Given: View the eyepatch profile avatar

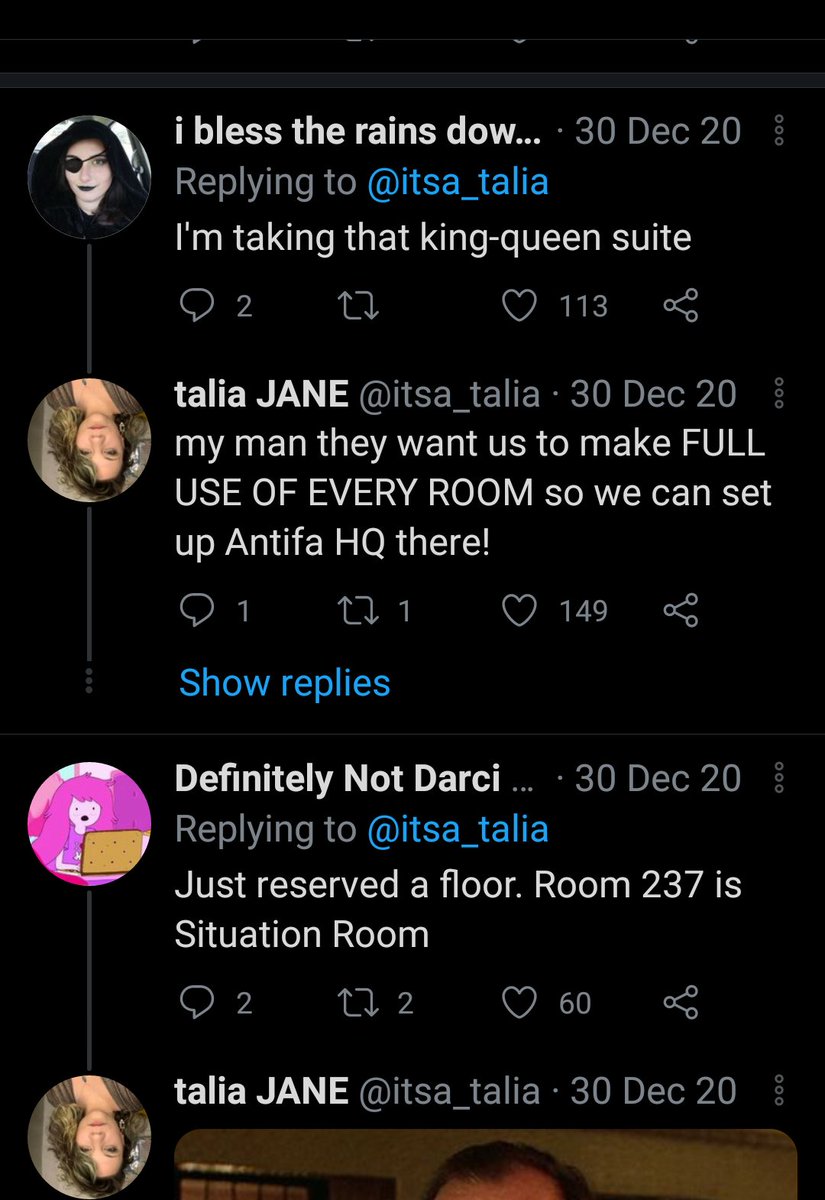Looking at the screenshot, I should [90, 177].
